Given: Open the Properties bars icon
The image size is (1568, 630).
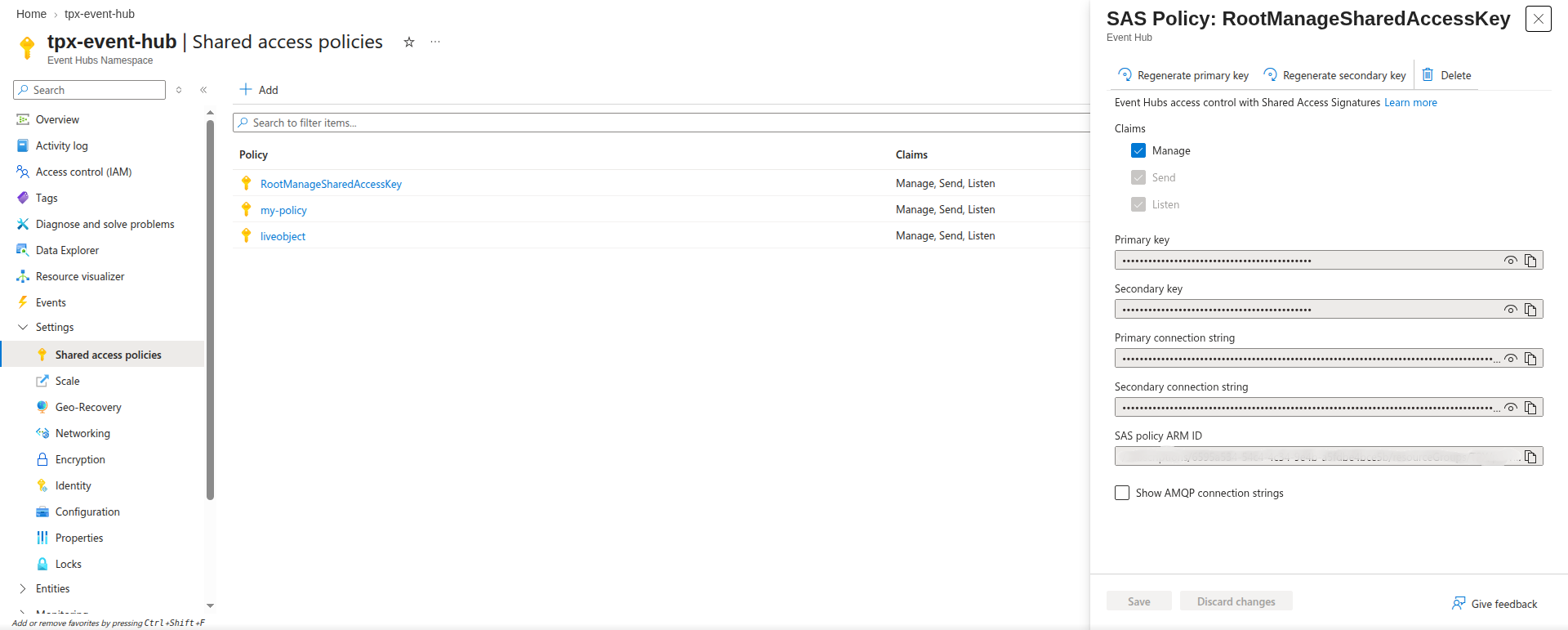Looking at the screenshot, I should [x=42, y=538].
